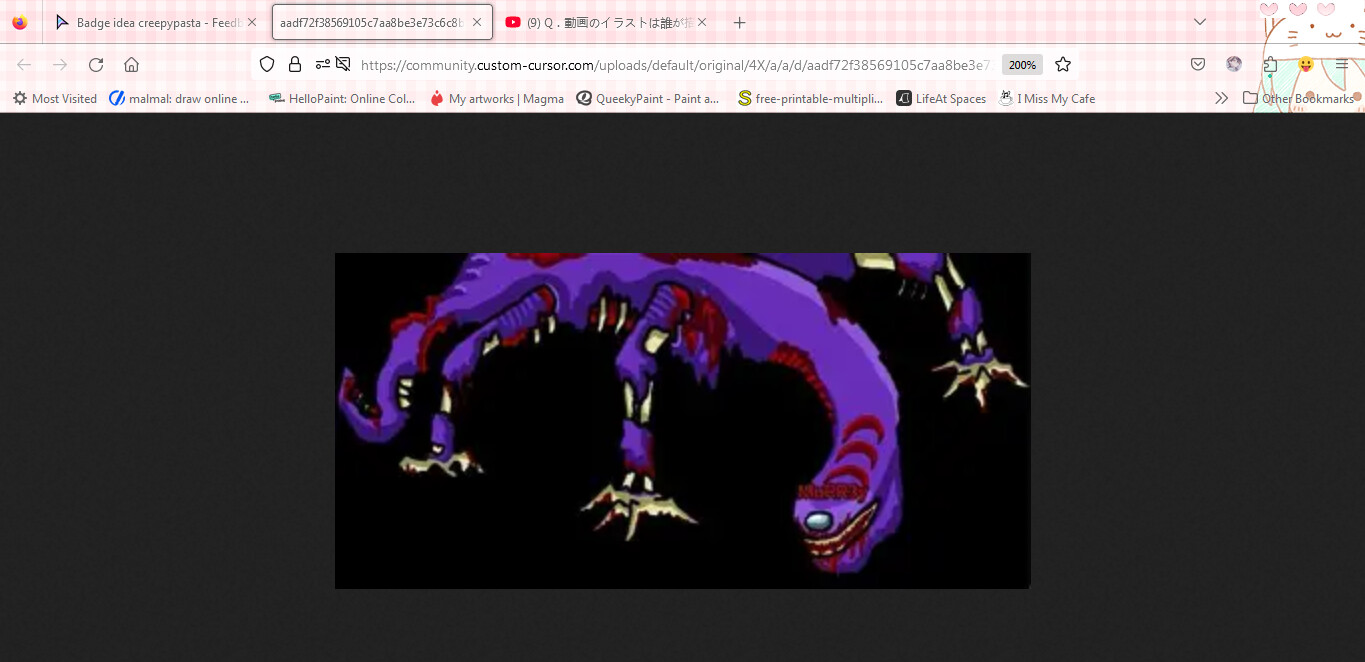Open the Firefox application hamburger menu
Screen dimensions: 1365x662
point(1342,64)
